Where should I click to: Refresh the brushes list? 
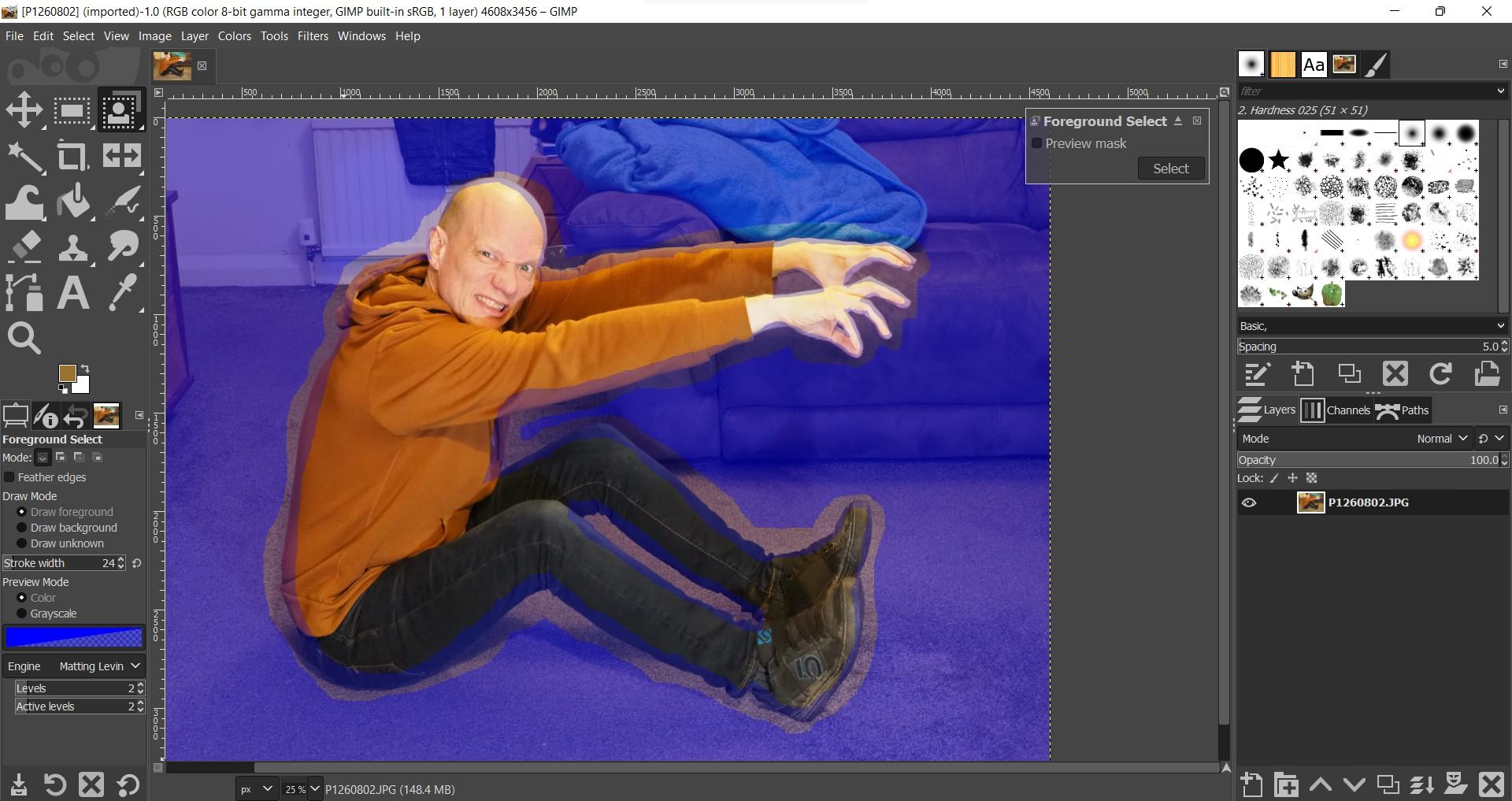(x=1440, y=373)
